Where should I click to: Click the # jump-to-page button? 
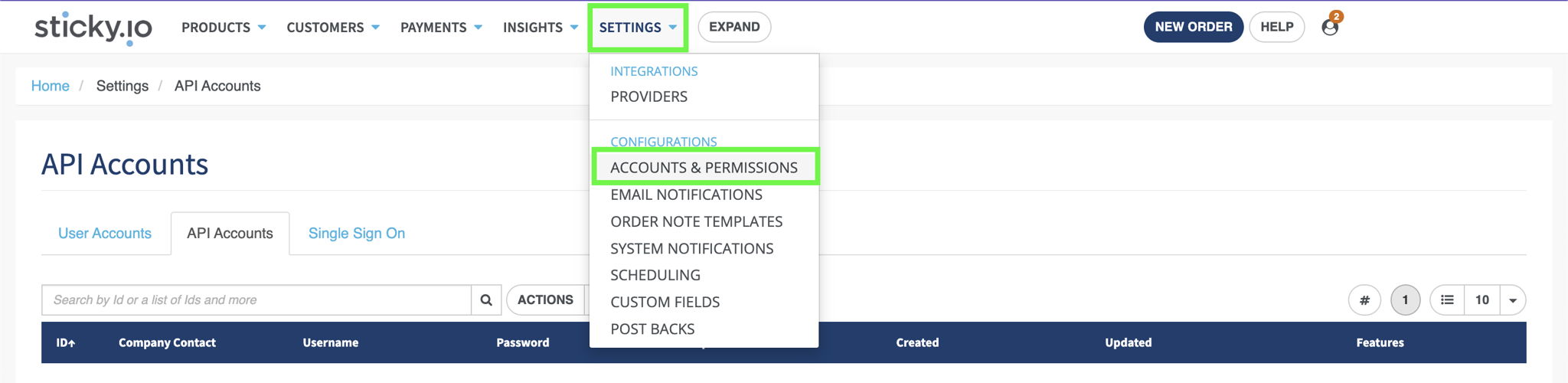click(x=1364, y=300)
